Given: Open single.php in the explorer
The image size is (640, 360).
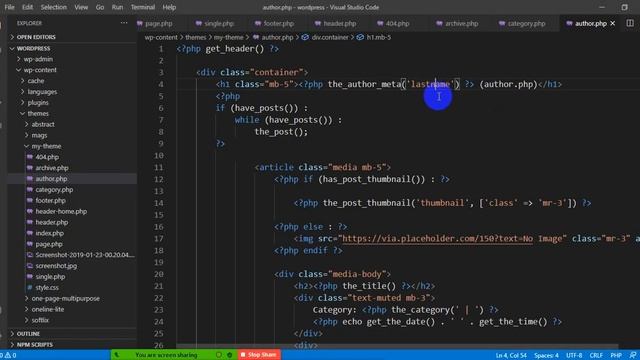Looking at the screenshot, I should [x=50, y=277].
